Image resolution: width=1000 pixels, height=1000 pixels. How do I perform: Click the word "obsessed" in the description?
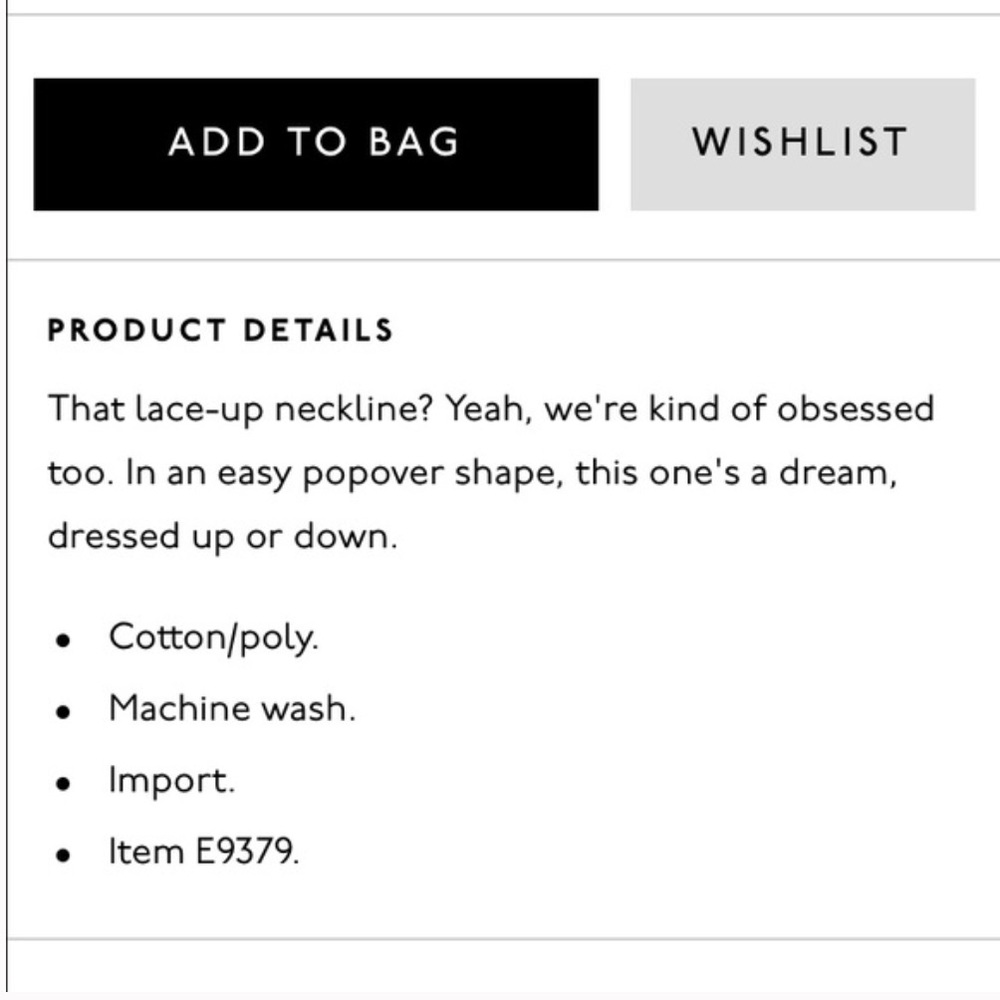coord(855,408)
